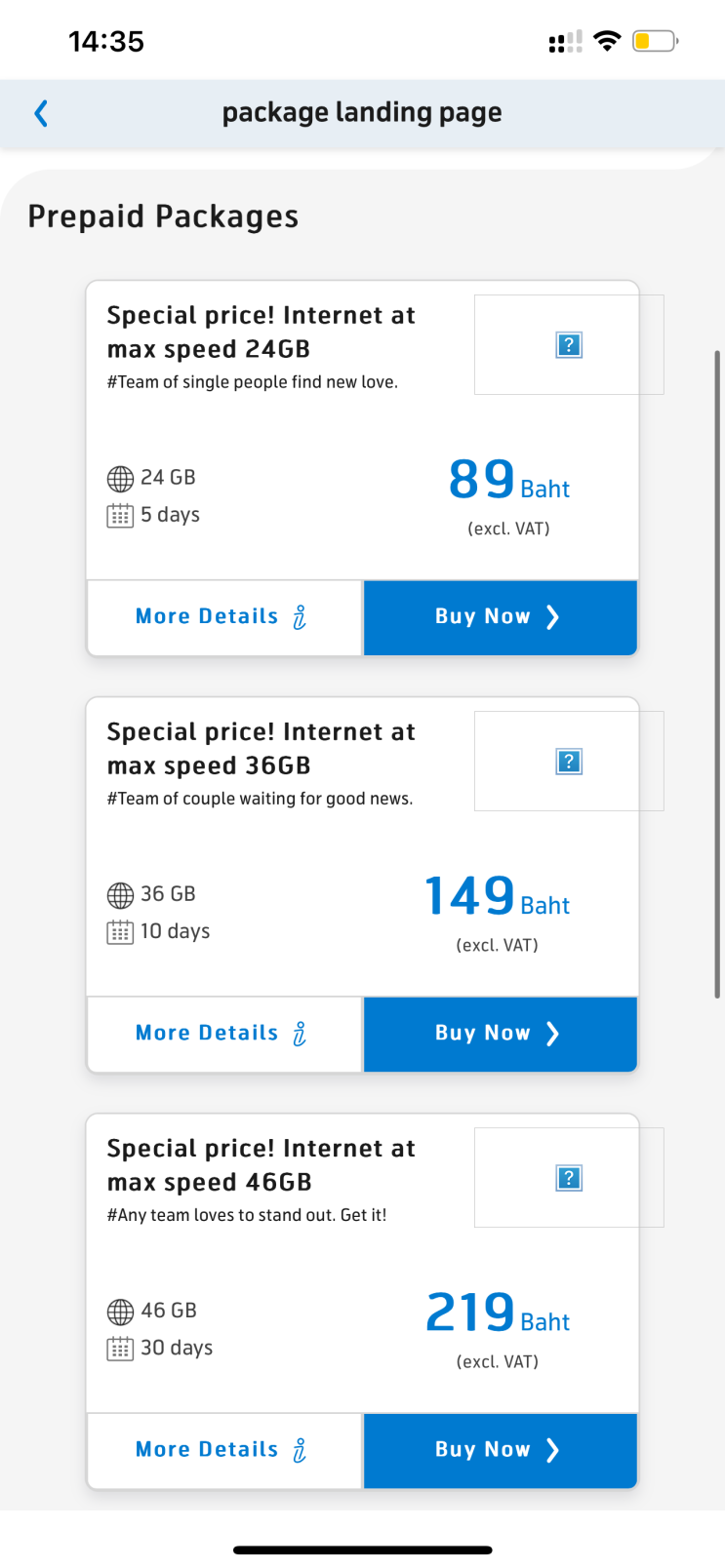This screenshot has height=1568, width=725.
Task: Open More Details for 36GB package
Action: click(x=207, y=1034)
